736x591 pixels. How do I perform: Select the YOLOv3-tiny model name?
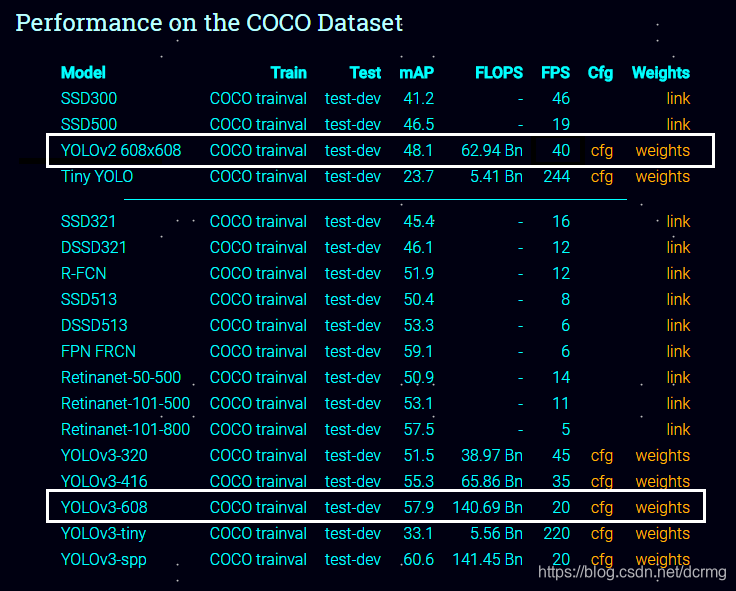103,534
